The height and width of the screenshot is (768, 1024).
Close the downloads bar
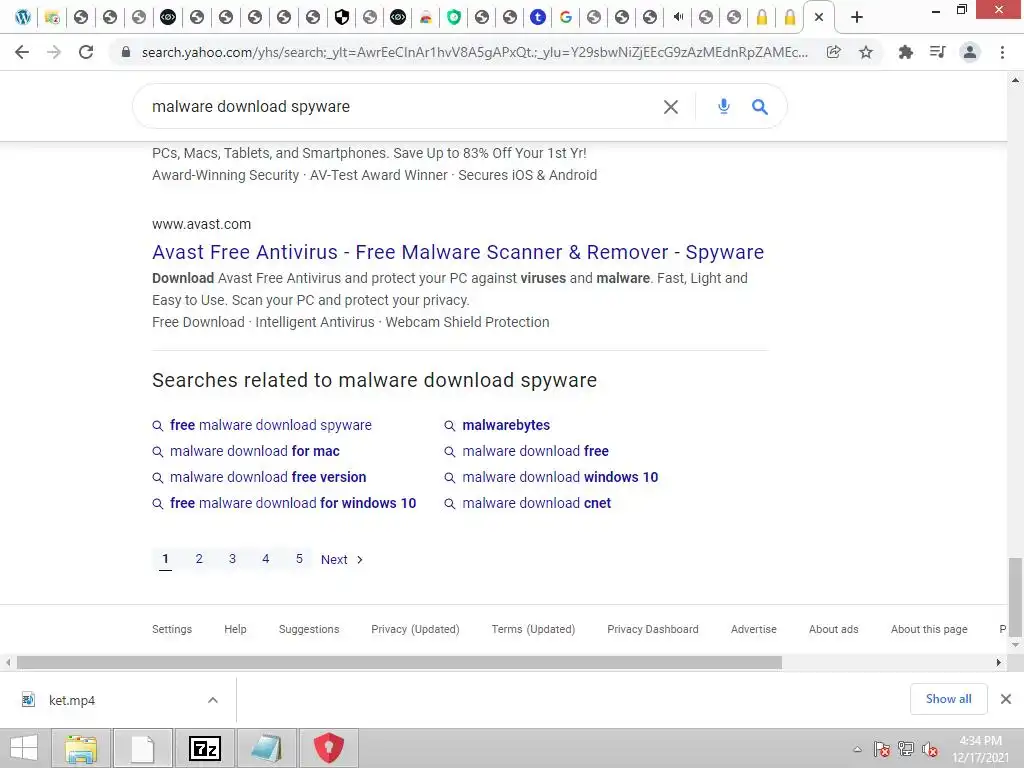coord(1006,699)
